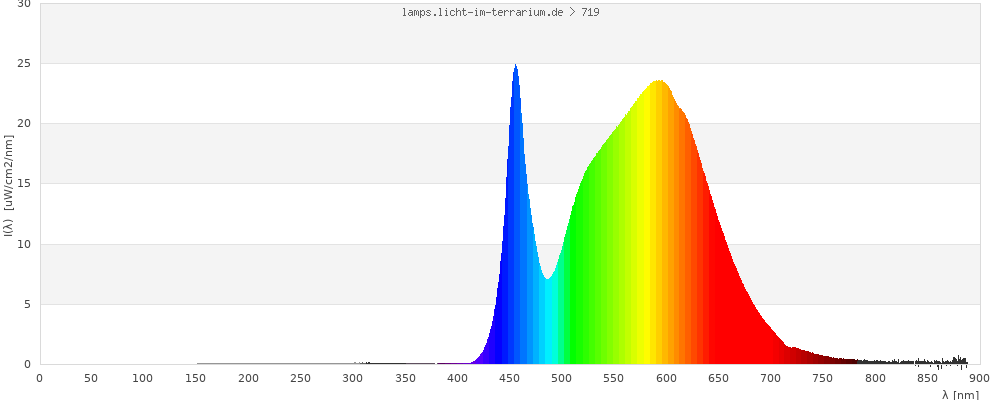Click the x-axis tick label 600

point(666,378)
